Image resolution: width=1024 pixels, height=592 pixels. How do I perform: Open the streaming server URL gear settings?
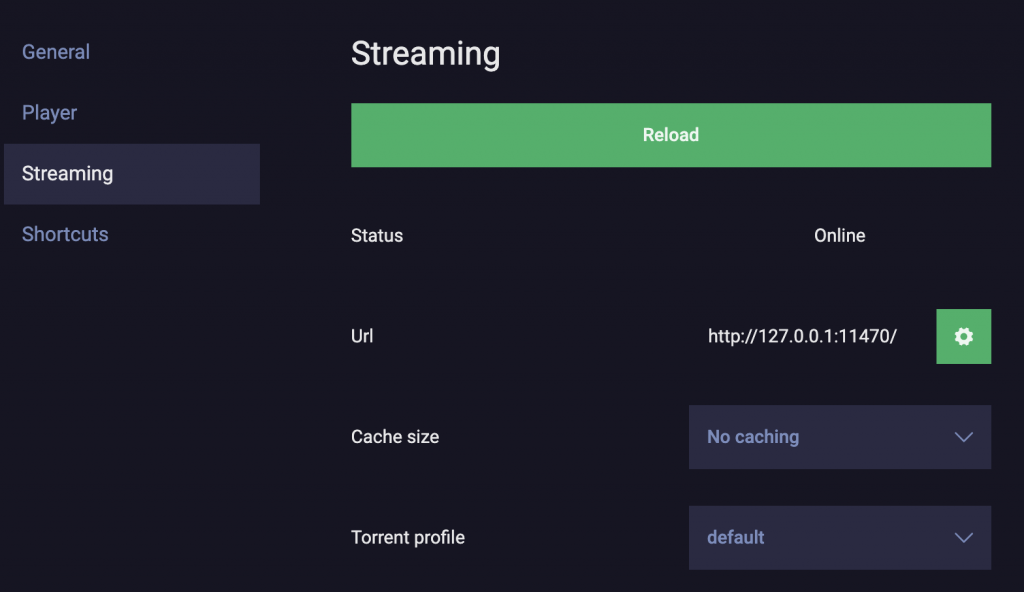[963, 337]
